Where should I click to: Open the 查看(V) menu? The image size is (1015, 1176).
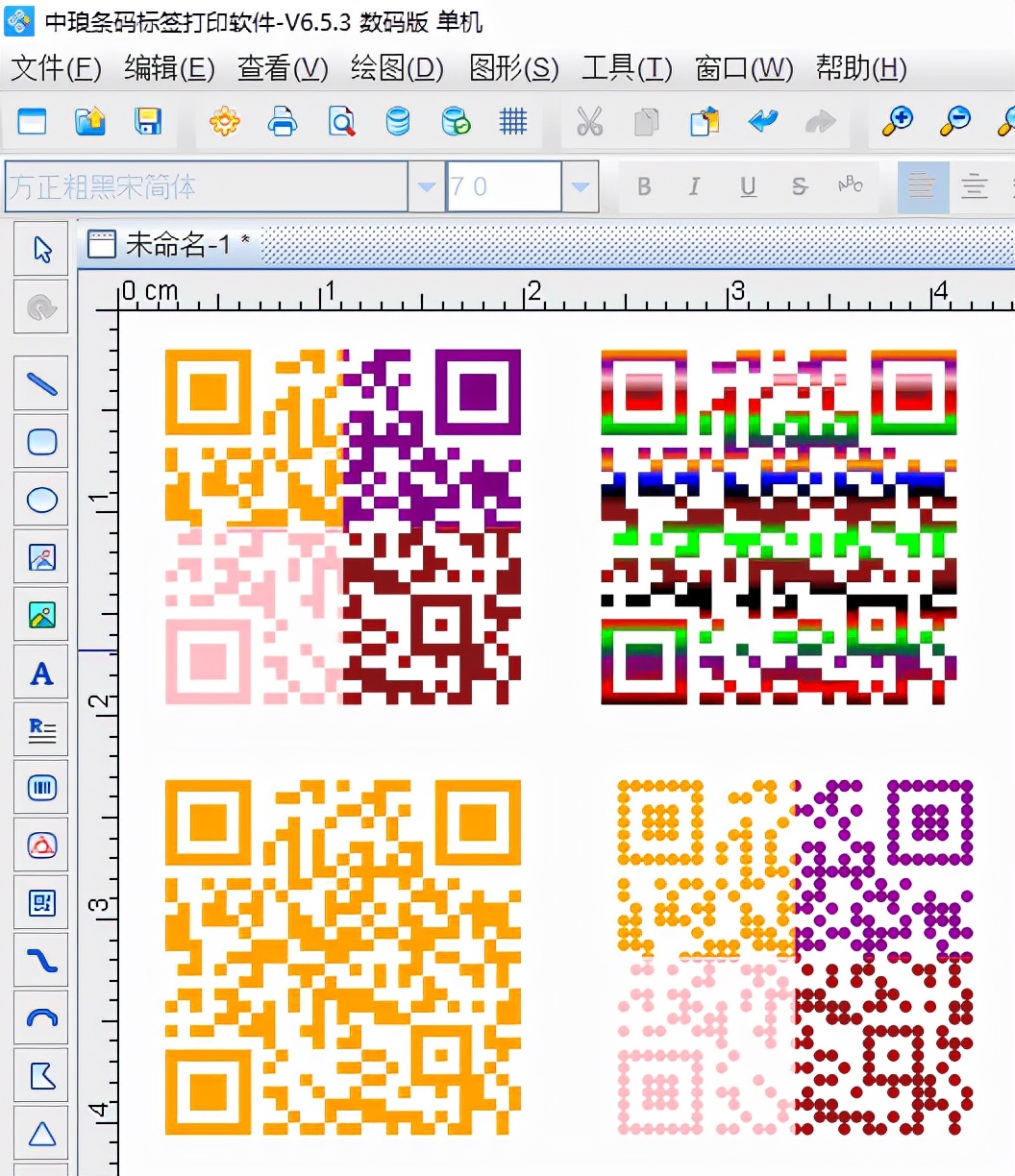(x=283, y=68)
